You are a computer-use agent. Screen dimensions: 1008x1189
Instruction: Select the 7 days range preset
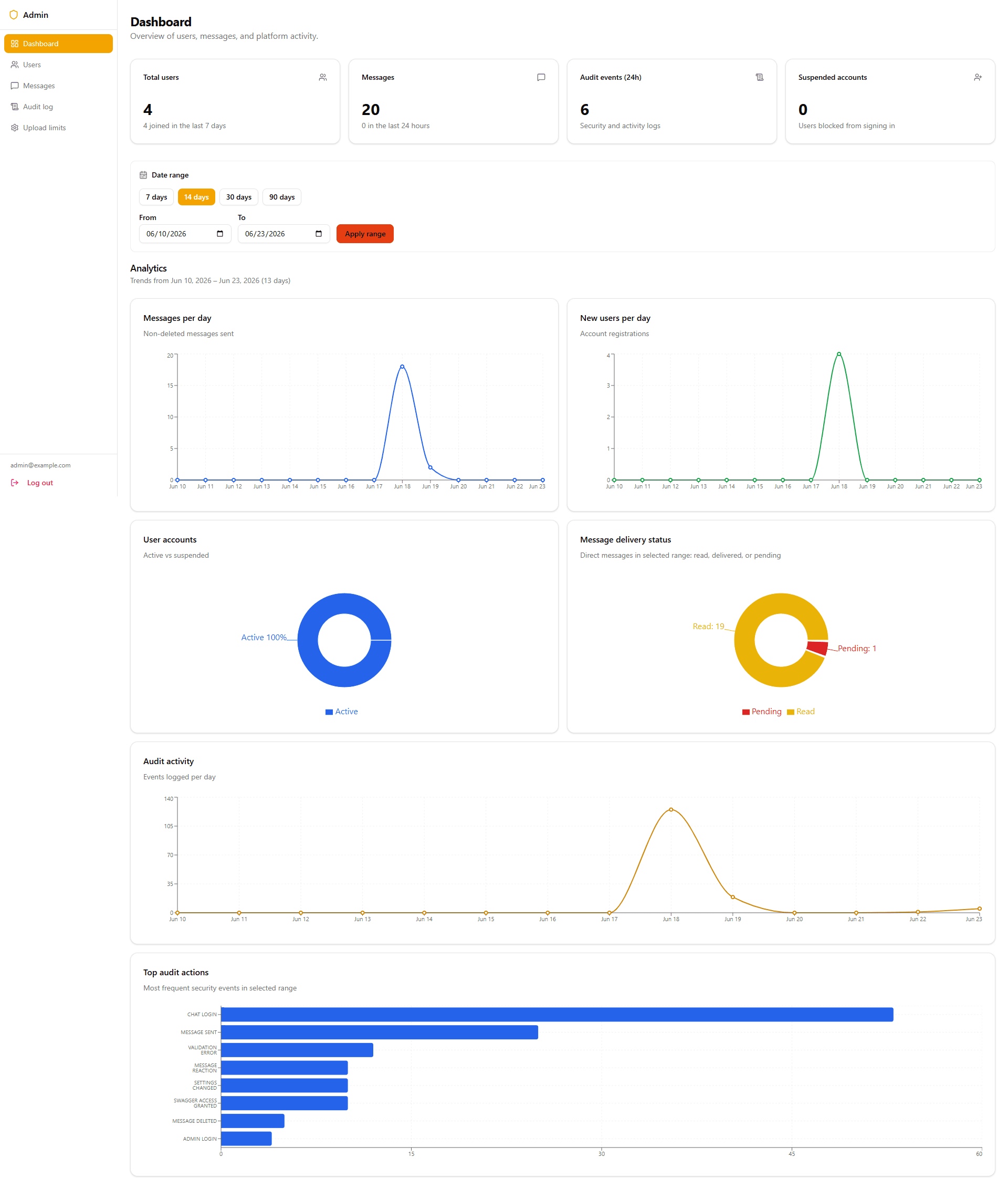156,196
